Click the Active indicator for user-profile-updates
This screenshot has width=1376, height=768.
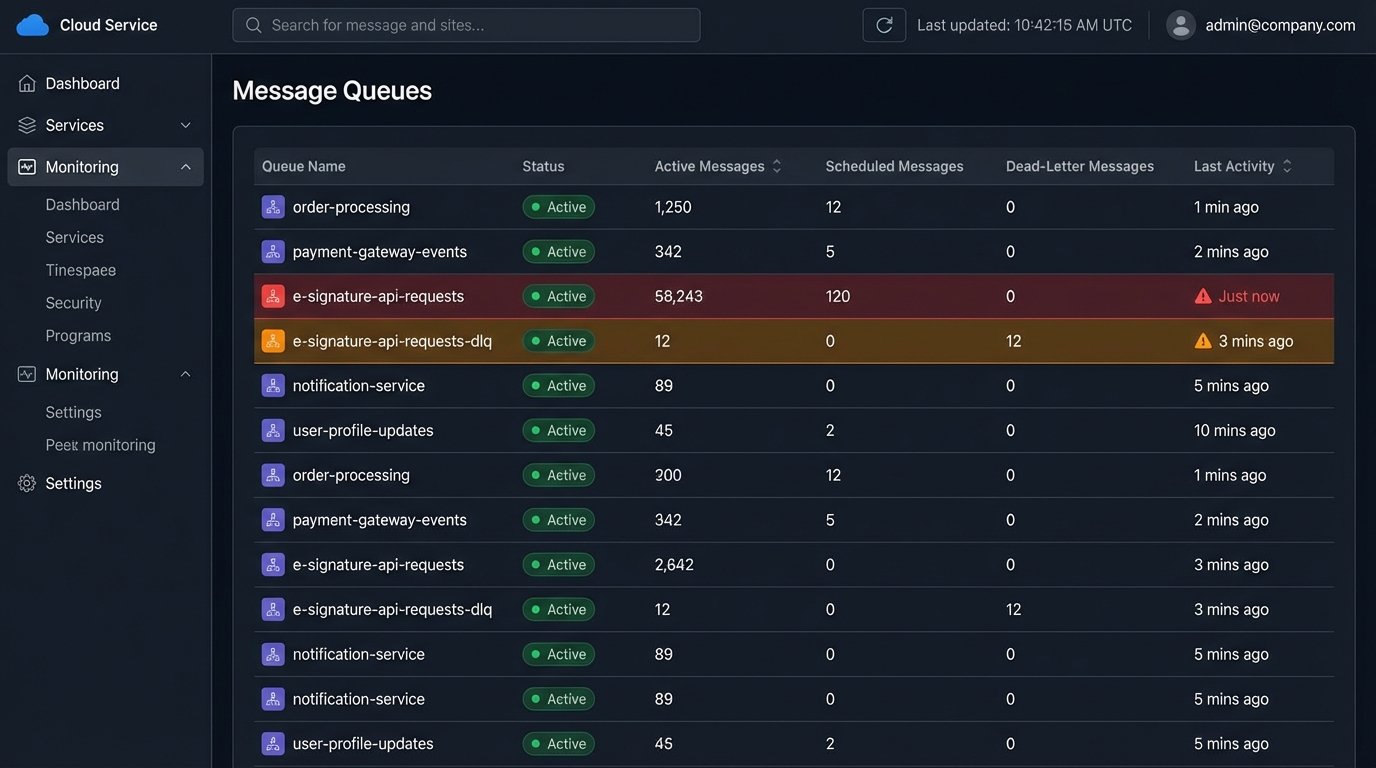[x=558, y=430]
